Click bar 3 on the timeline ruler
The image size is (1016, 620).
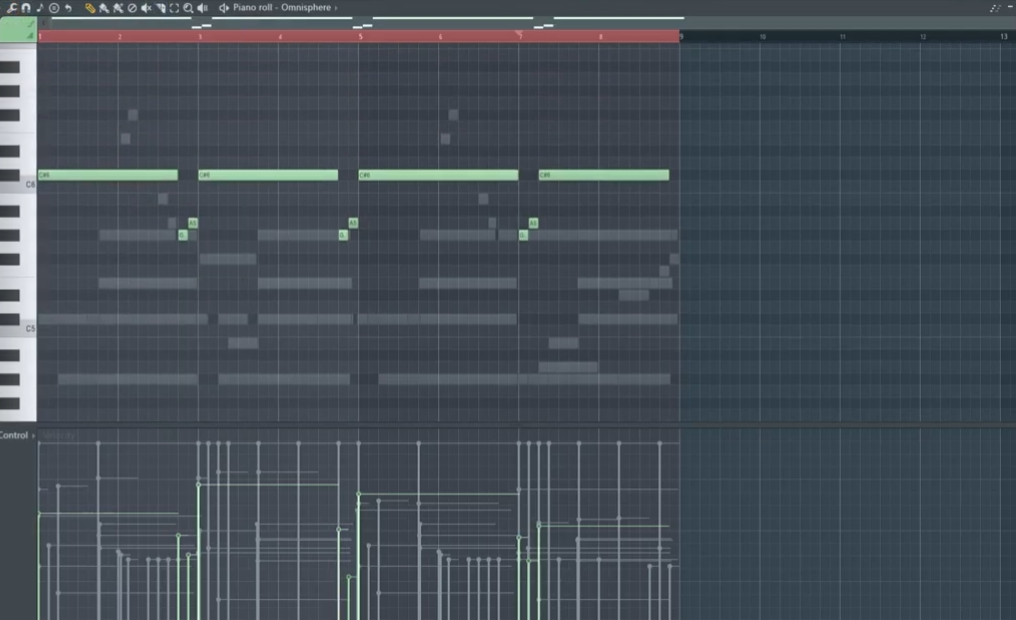[x=200, y=37]
